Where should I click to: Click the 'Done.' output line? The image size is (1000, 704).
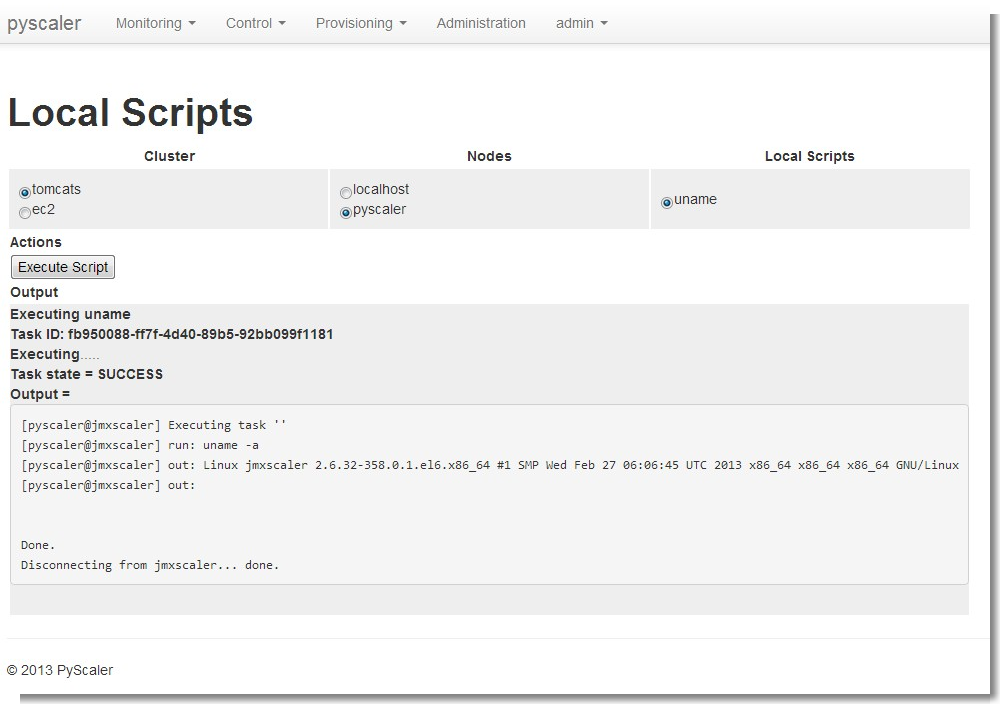[x=38, y=545]
